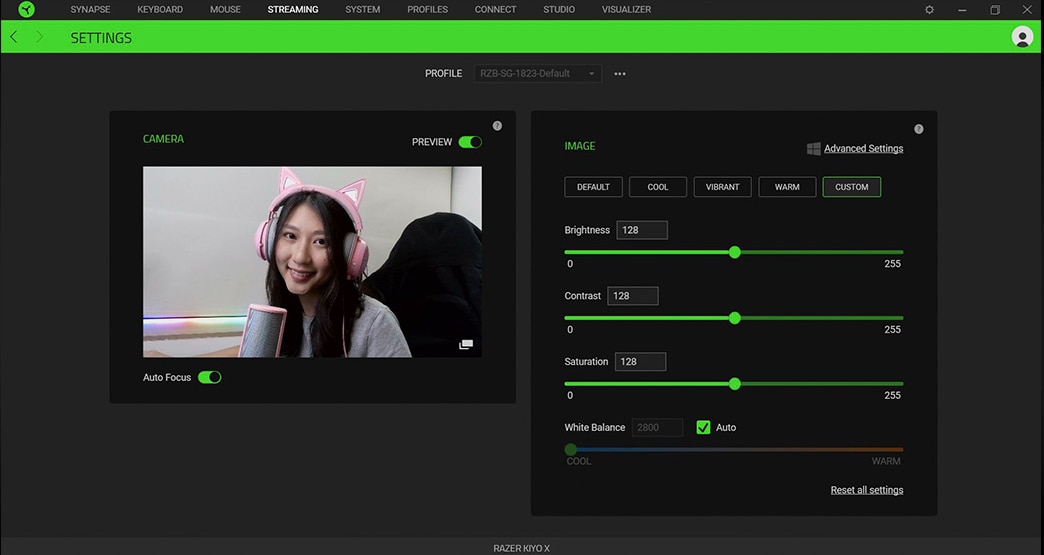
Task: Uncheck the Auto white balance checkbox
Action: 703,427
